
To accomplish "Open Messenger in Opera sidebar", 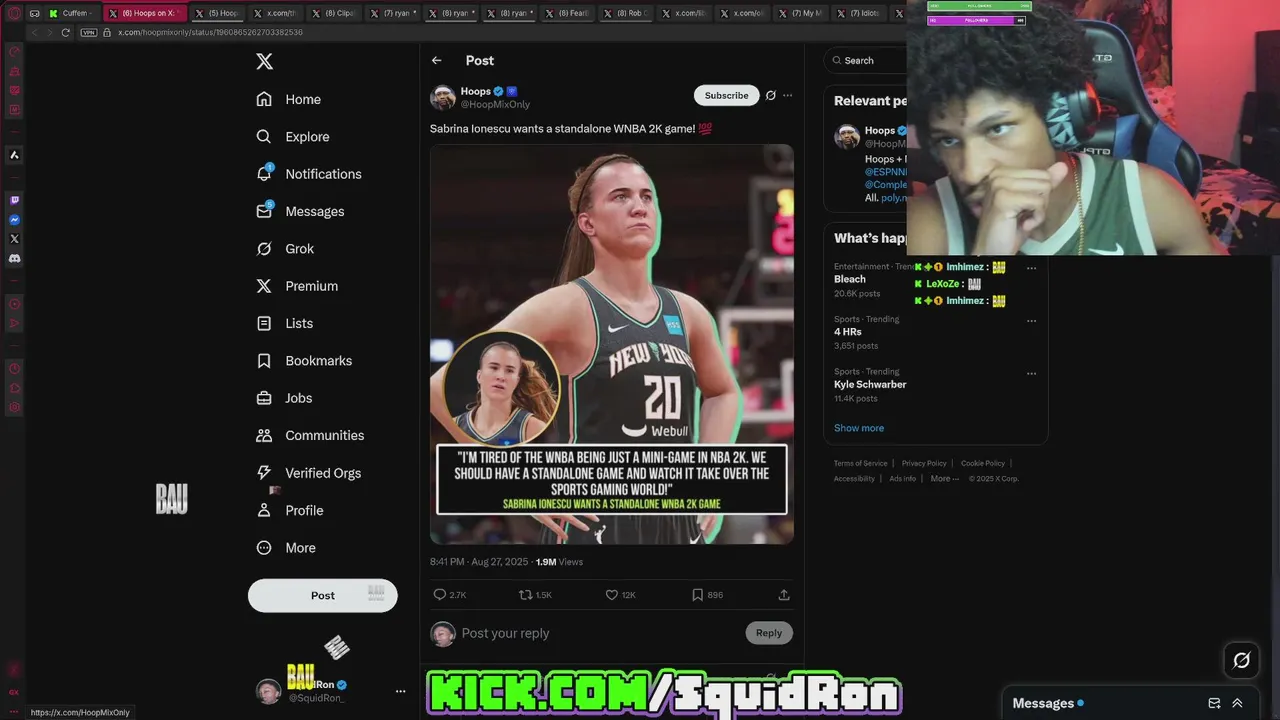I will point(14,220).
